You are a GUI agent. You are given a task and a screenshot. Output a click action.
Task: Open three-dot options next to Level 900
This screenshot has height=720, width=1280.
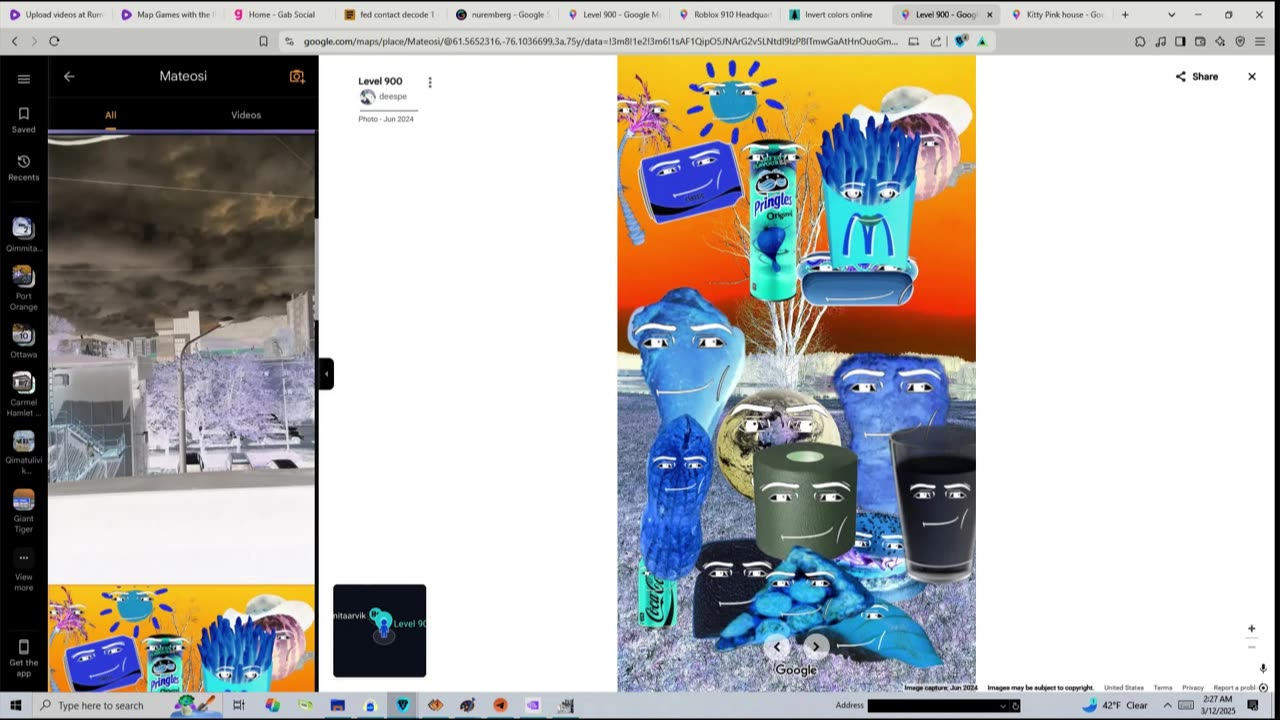coord(430,82)
